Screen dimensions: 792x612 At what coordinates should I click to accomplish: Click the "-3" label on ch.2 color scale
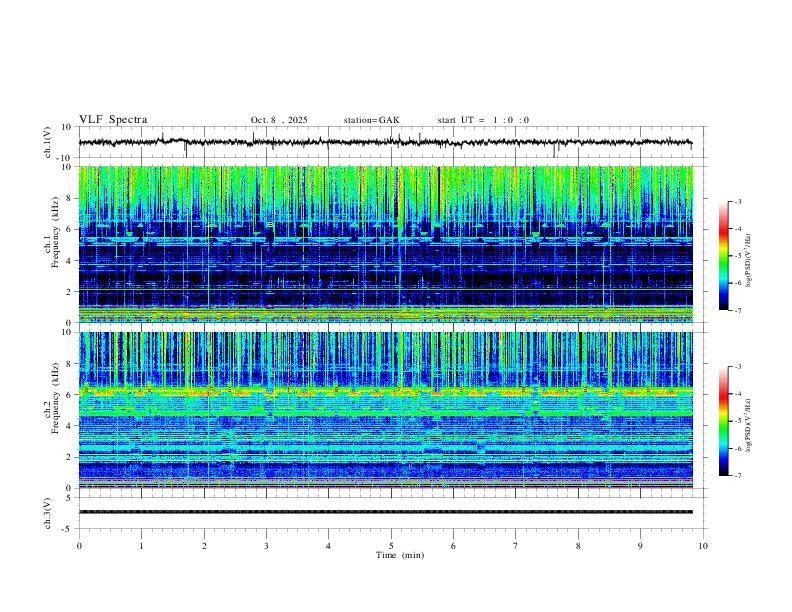pos(737,367)
